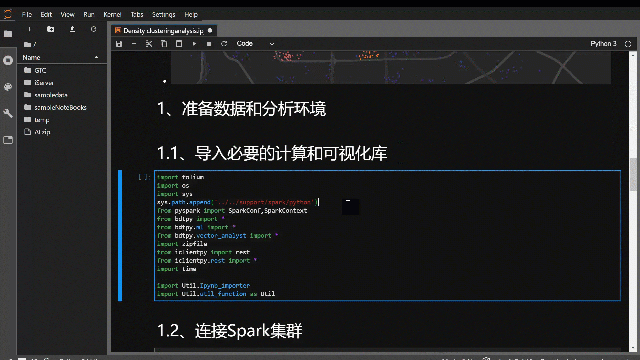Viewport: 640px width, 360px height.
Task: Copy the selected cell
Action: (x=164, y=44)
